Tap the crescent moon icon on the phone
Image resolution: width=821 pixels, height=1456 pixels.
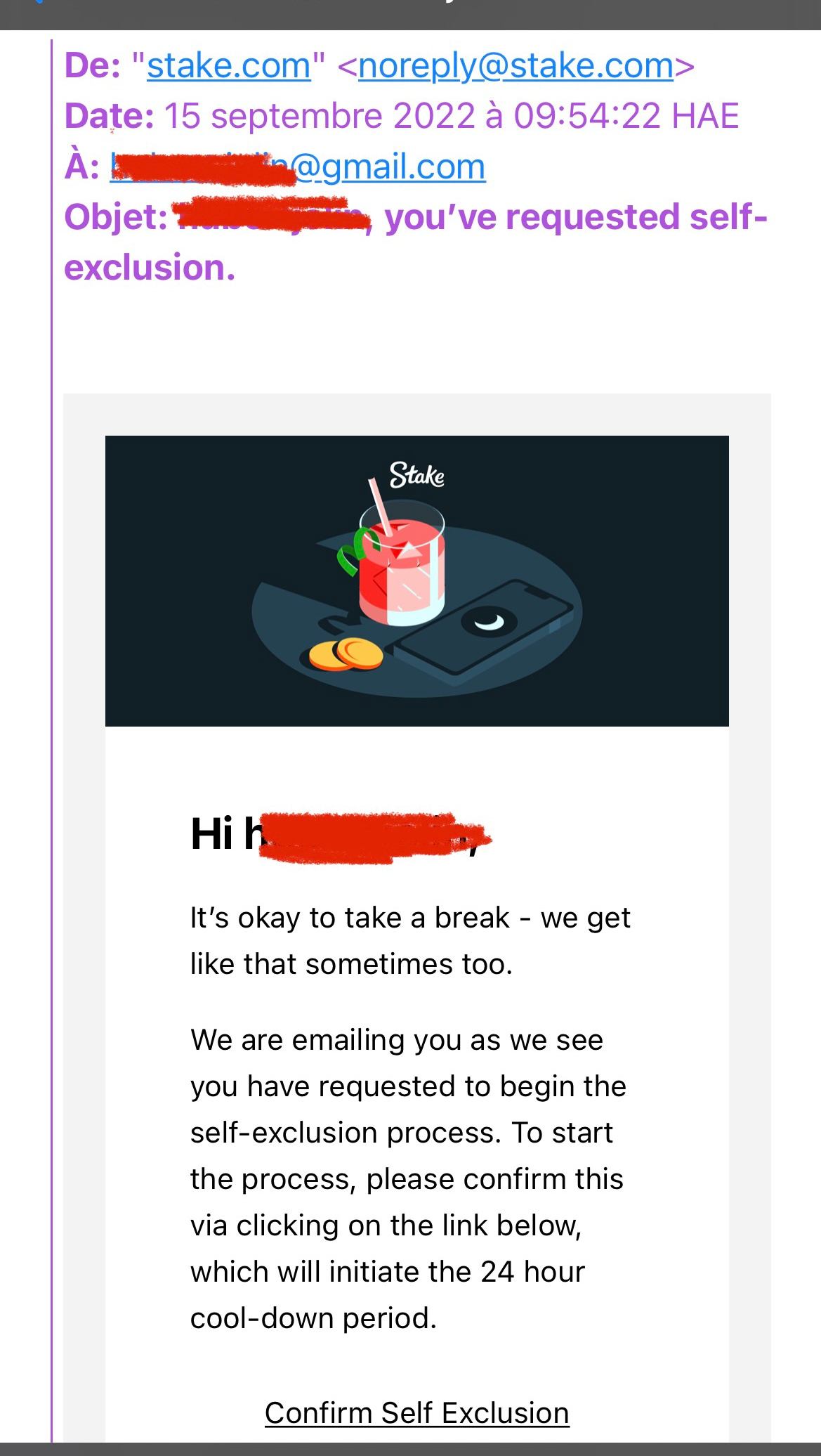pyautogui.click(x=489, y=621)
